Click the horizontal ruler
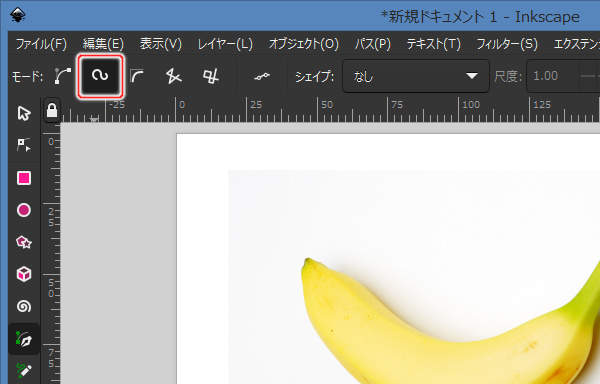600x384 pixels. (x=330, y=110)
